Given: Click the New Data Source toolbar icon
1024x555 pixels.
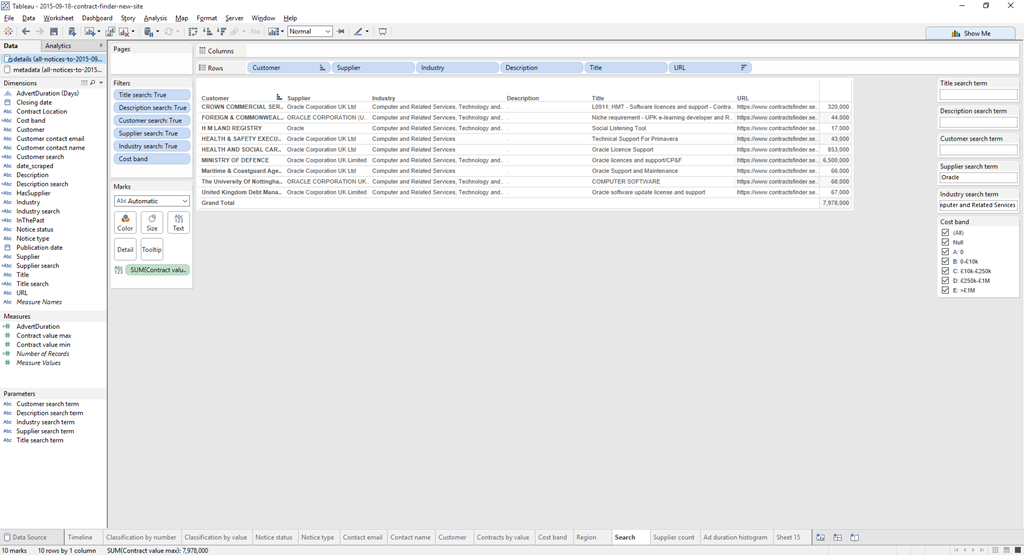Looking at the screenshot, I should coord(72,31).
